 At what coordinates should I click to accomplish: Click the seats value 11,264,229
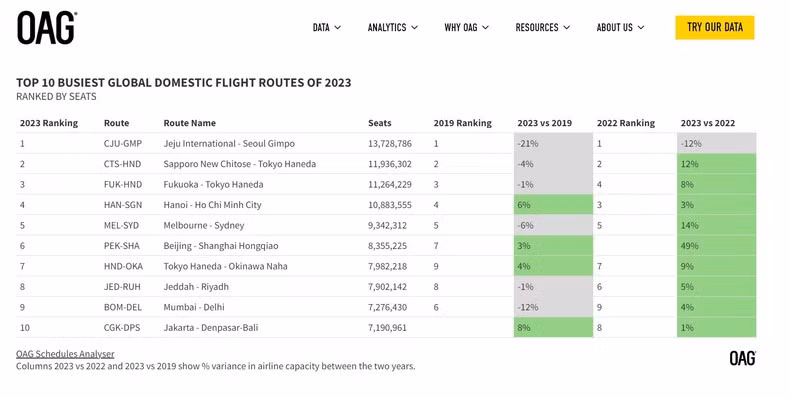coord(389,184)
